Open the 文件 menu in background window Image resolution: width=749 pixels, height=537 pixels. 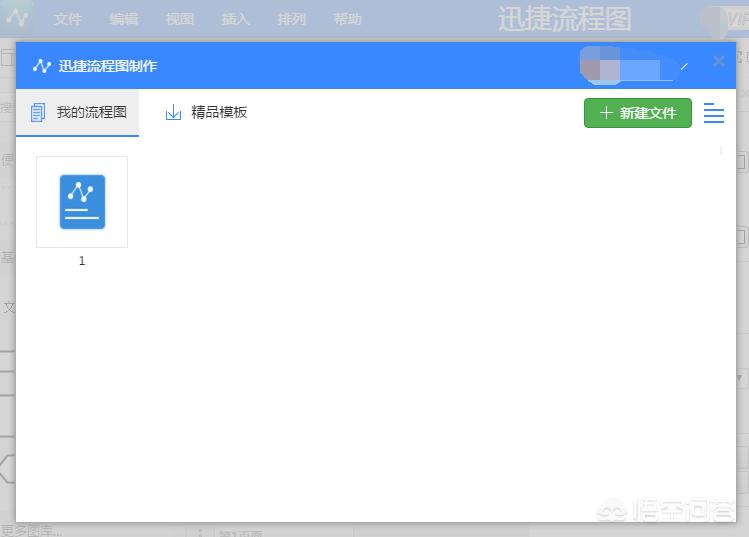click(x=68, y=19)
